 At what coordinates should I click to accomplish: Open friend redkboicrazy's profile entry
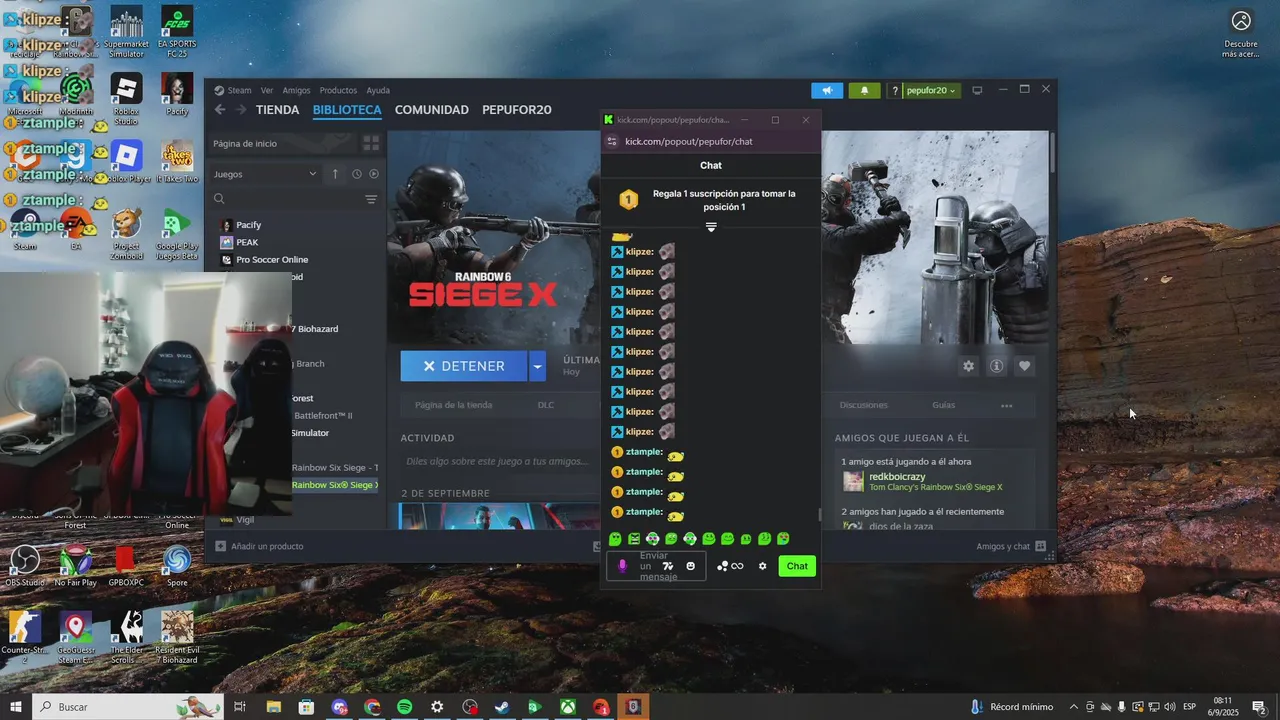(x=921, y=482)
